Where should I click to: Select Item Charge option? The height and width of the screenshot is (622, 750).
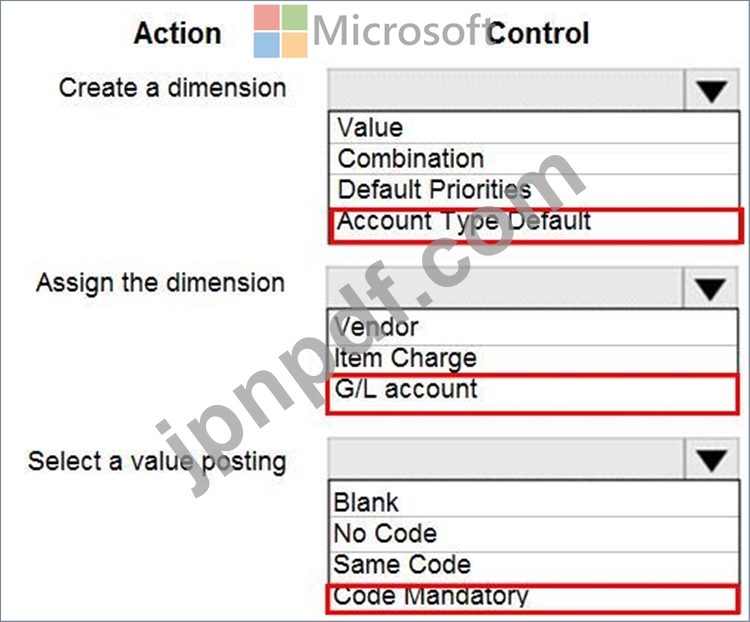533,359
